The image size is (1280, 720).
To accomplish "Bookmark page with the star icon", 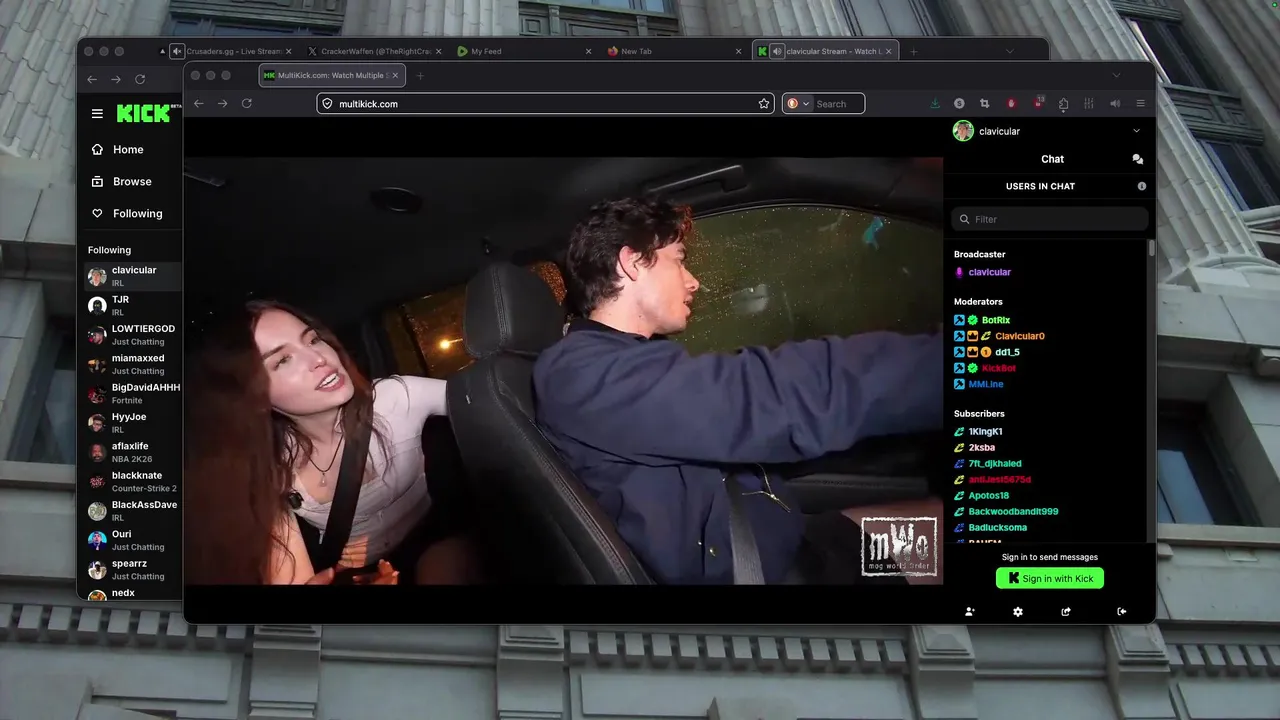I will [764, 103].
